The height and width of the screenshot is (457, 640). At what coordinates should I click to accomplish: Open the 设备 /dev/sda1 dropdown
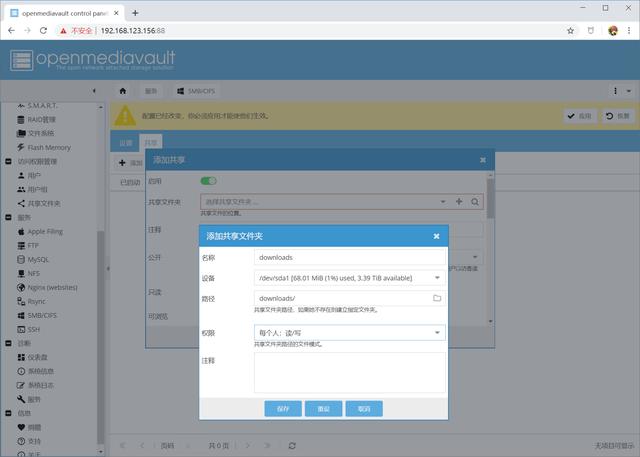point(437,278)
